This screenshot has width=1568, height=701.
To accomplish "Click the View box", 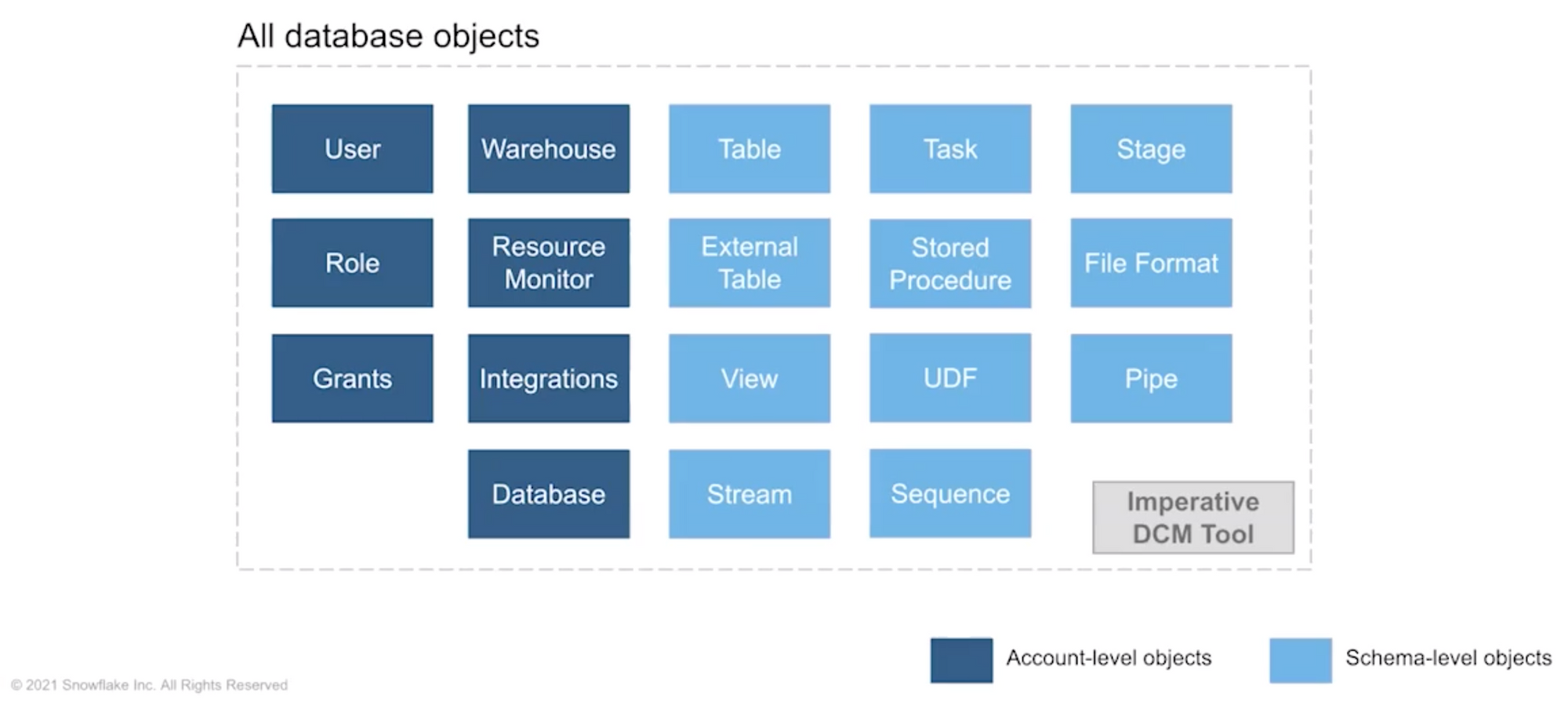I will (750, 379).
